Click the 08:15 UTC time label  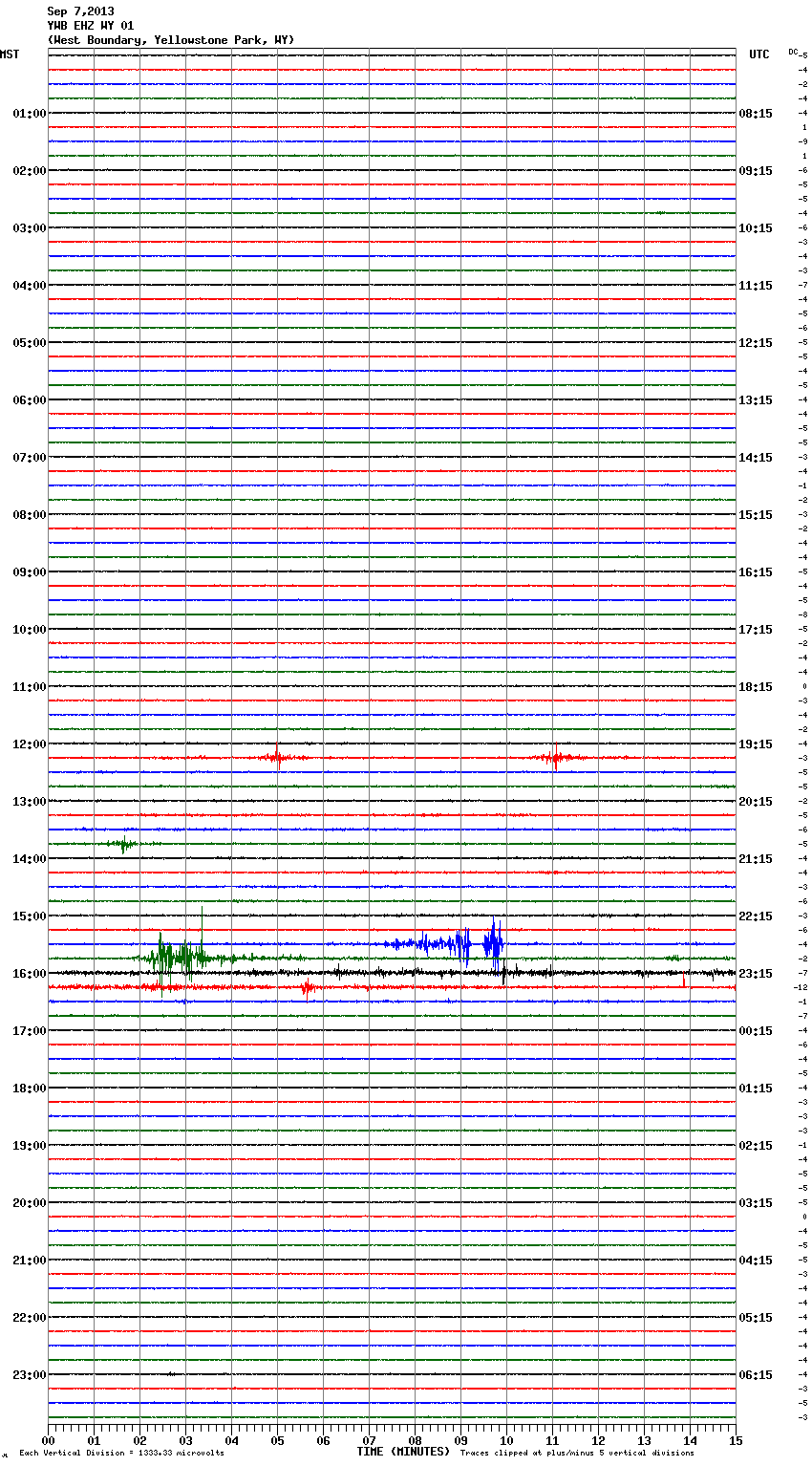tap(756, 113)
